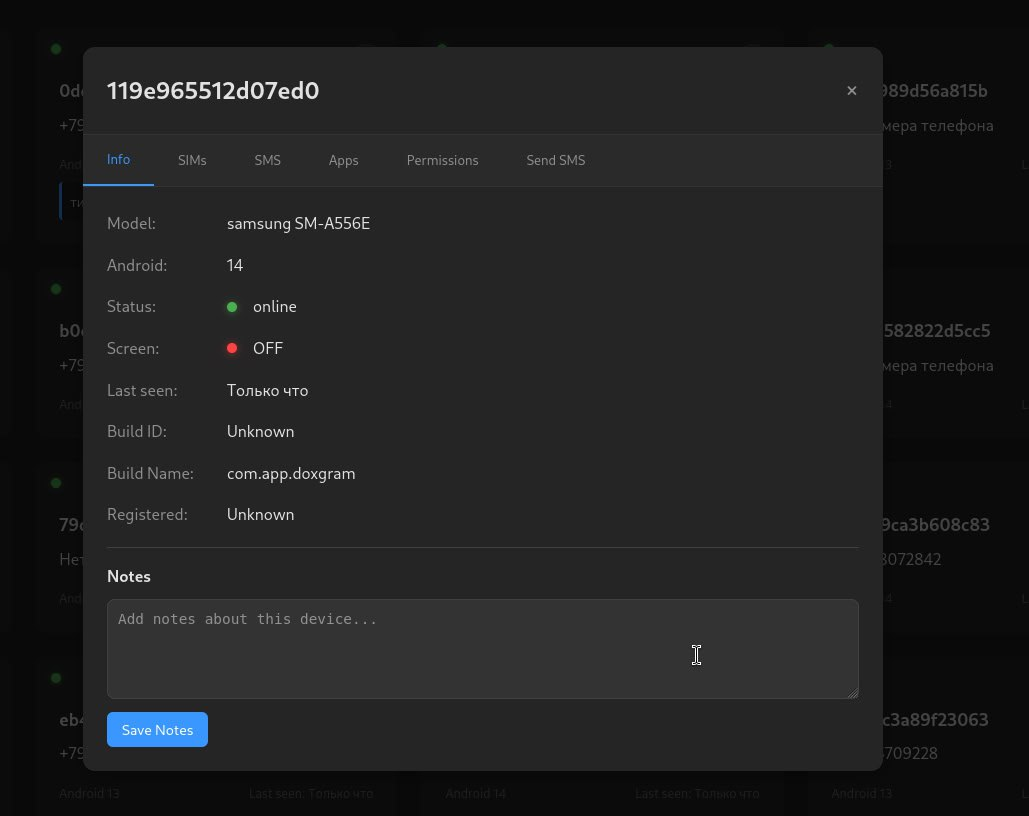Click the notes text area resize handle
This screenshot has height=816, width=1029.
tap(853, 693)
